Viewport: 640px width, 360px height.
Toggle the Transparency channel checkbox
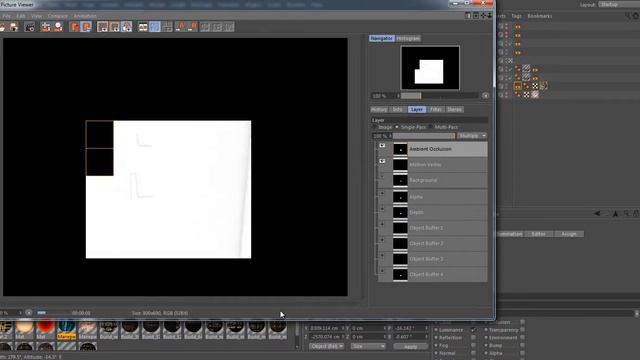coord(522,330)
